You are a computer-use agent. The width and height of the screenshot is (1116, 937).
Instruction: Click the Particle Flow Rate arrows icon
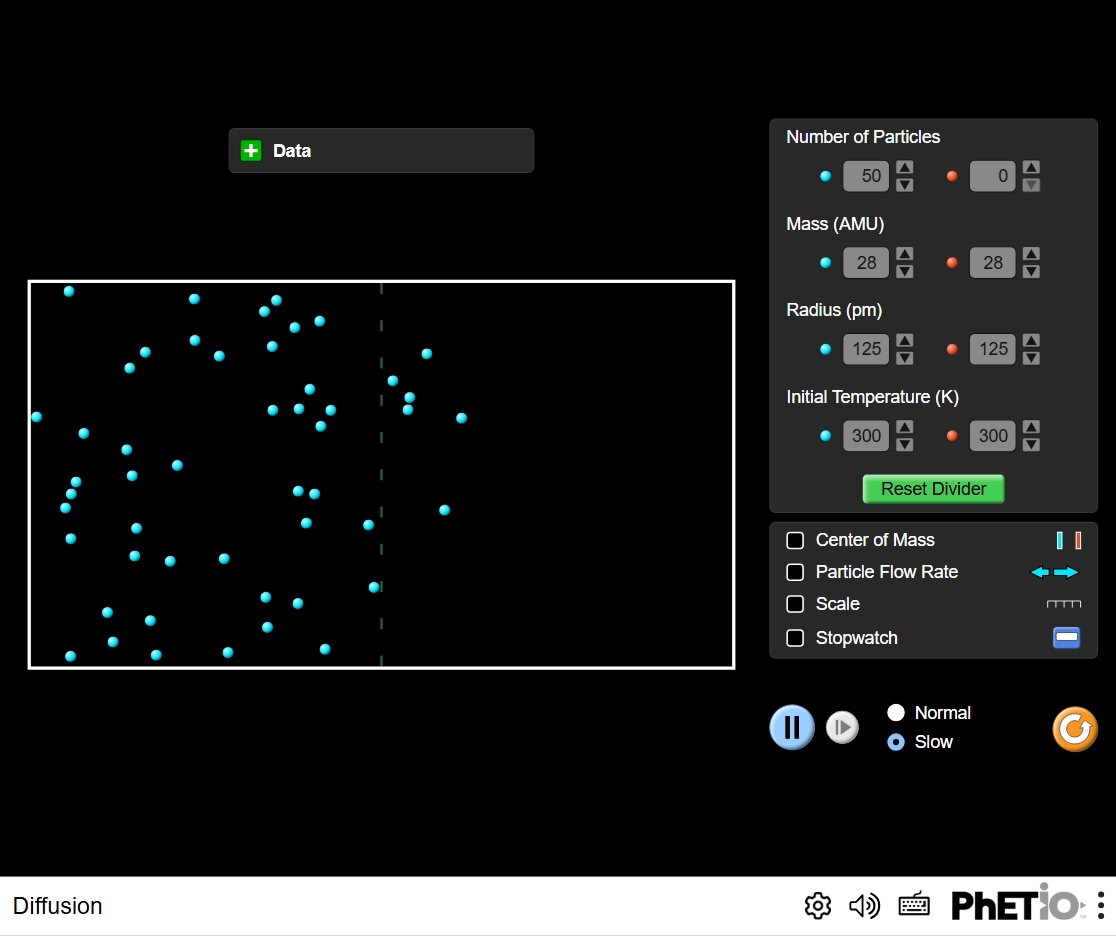pyautogui.click(x=1055, y=572)
